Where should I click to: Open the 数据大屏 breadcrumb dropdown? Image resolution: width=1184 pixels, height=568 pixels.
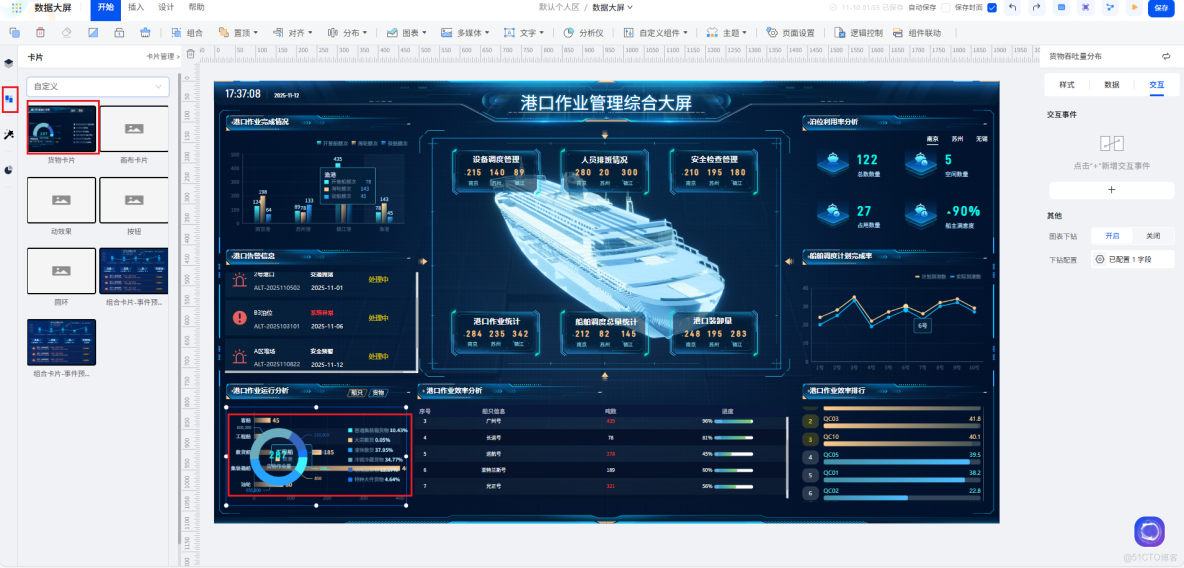(612, 8)
